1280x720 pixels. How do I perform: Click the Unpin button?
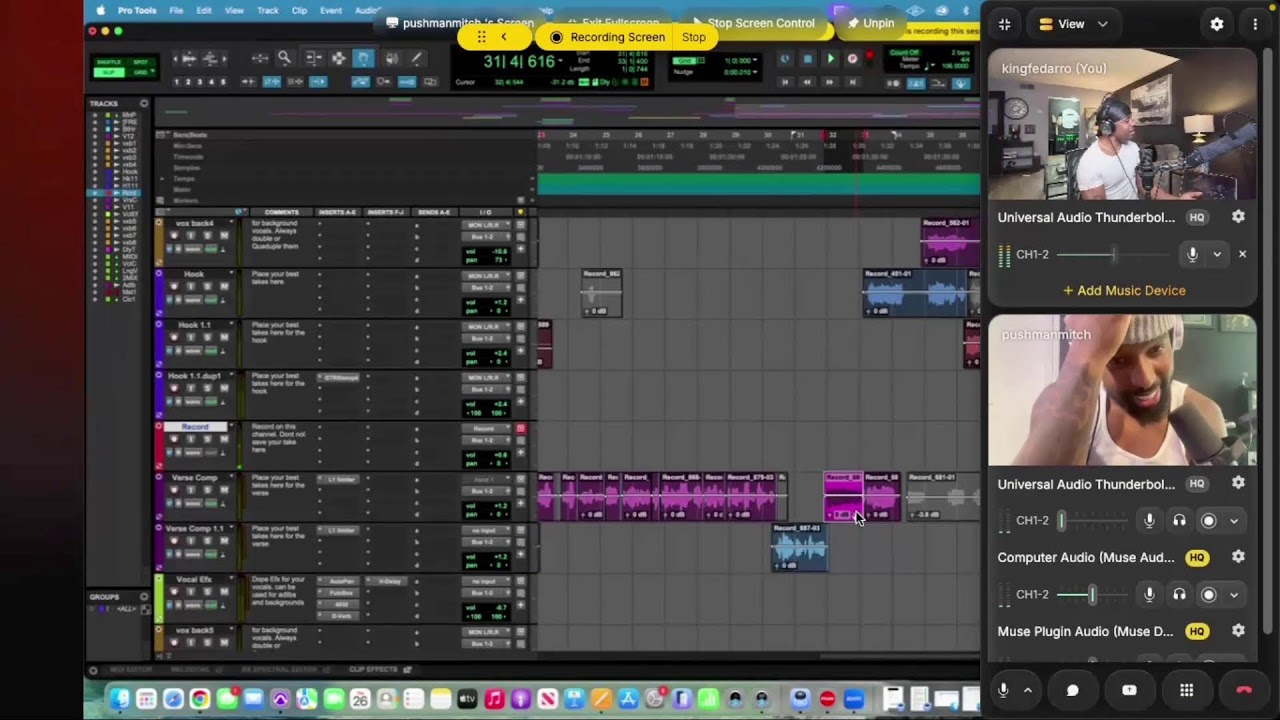pos(871,23)
